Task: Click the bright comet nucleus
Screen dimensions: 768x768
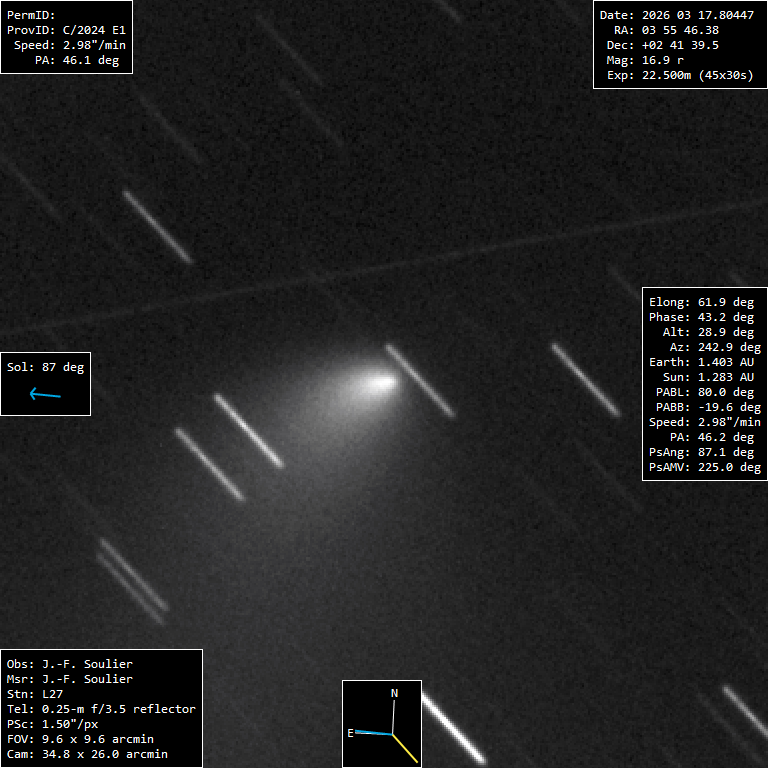Action: 382,381
